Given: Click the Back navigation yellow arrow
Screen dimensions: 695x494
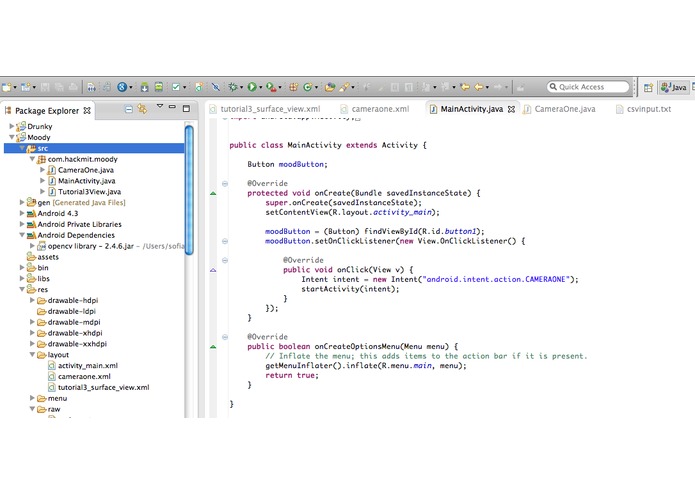Looking at the screenshot, I should click(x=479, y=87).
